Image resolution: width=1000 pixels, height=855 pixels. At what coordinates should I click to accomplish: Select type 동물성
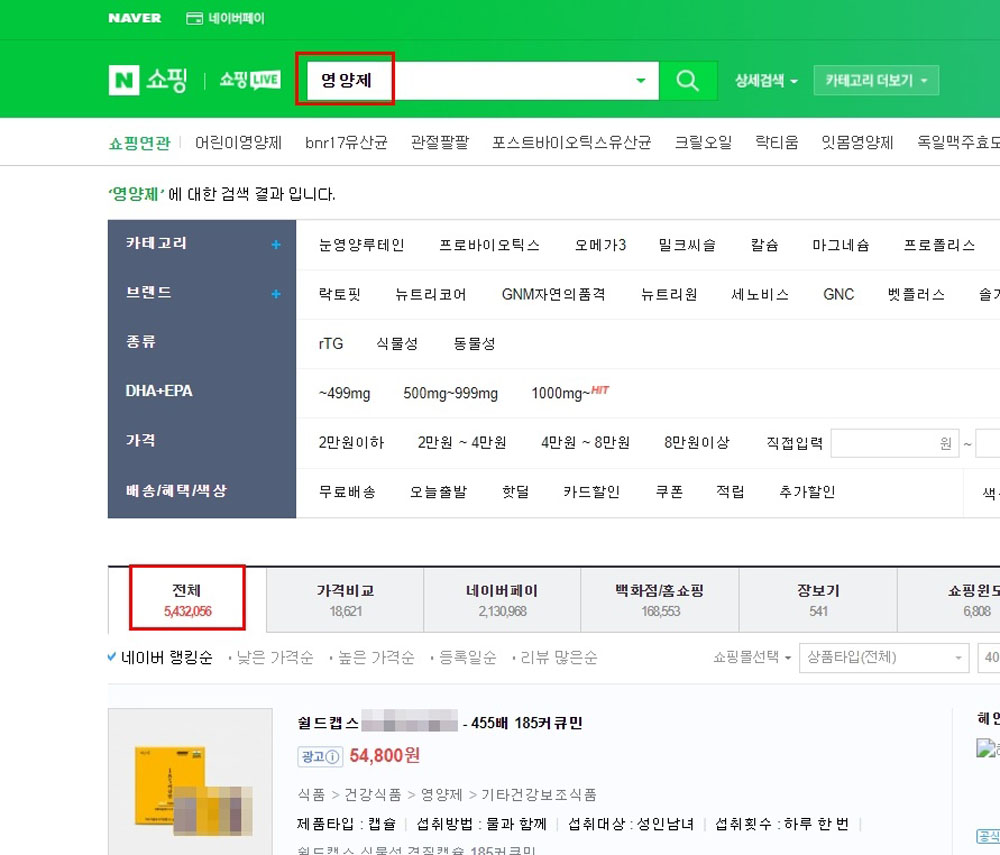tap(474, 344)
